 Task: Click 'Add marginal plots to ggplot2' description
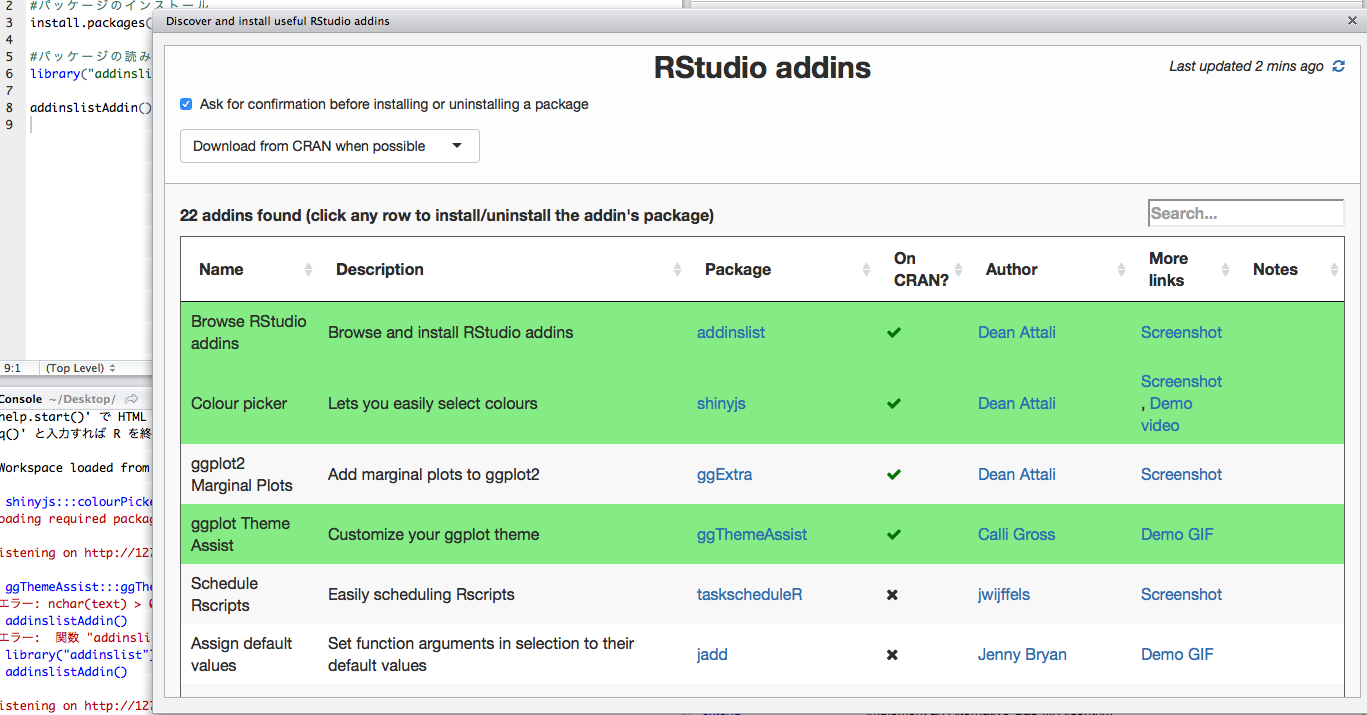pos(434,474)
